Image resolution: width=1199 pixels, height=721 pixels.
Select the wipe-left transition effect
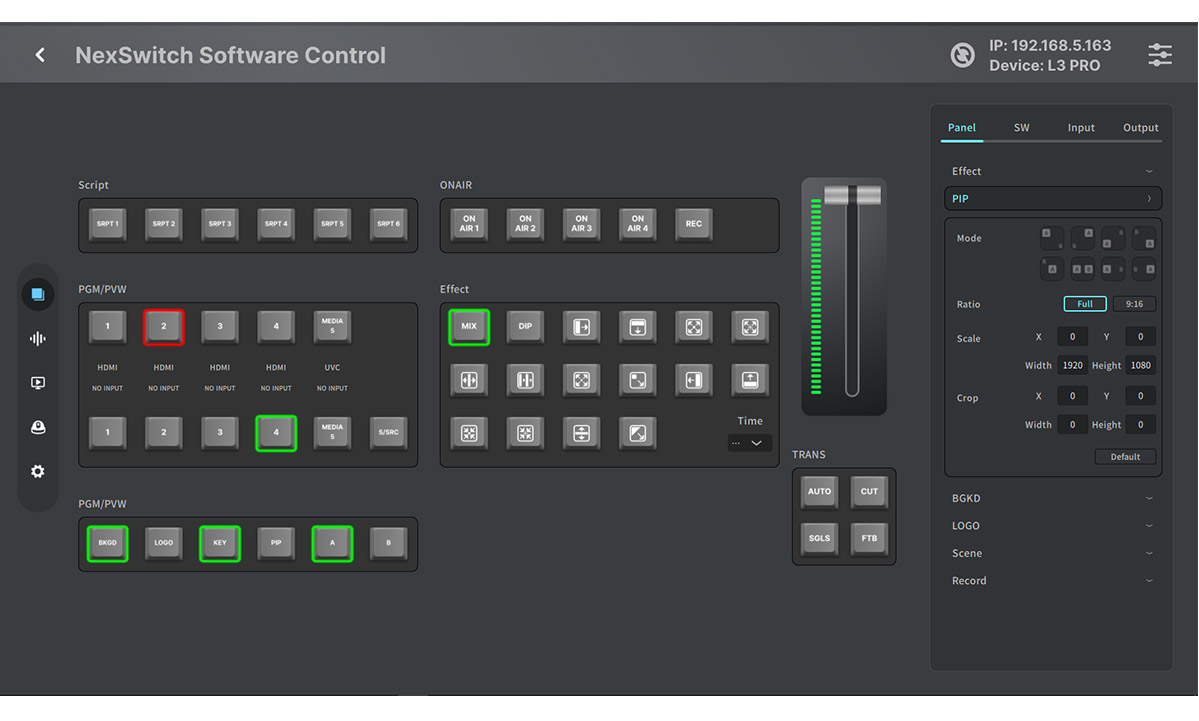694,380
